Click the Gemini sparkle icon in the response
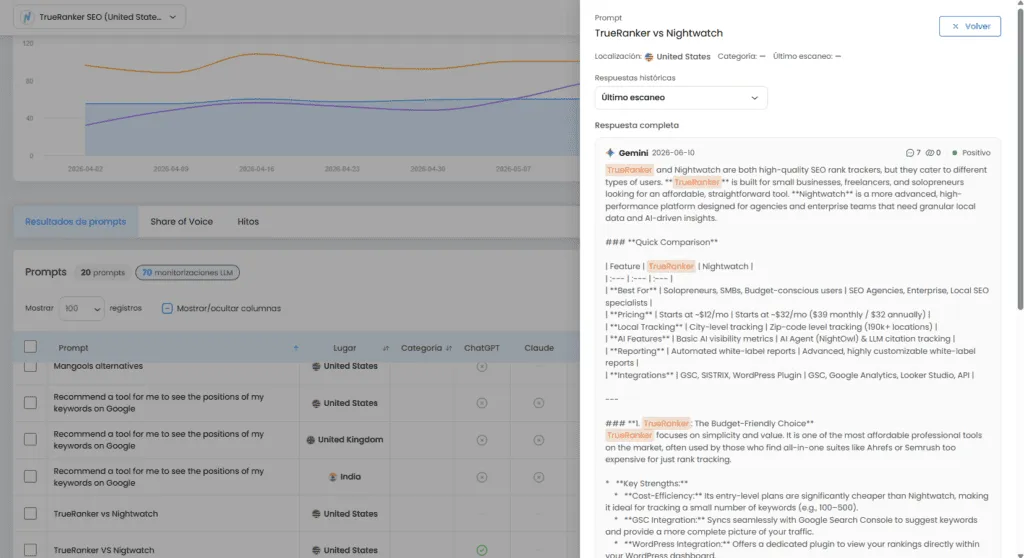Screen dimensions: 1024x558 [x=610, y=153]
